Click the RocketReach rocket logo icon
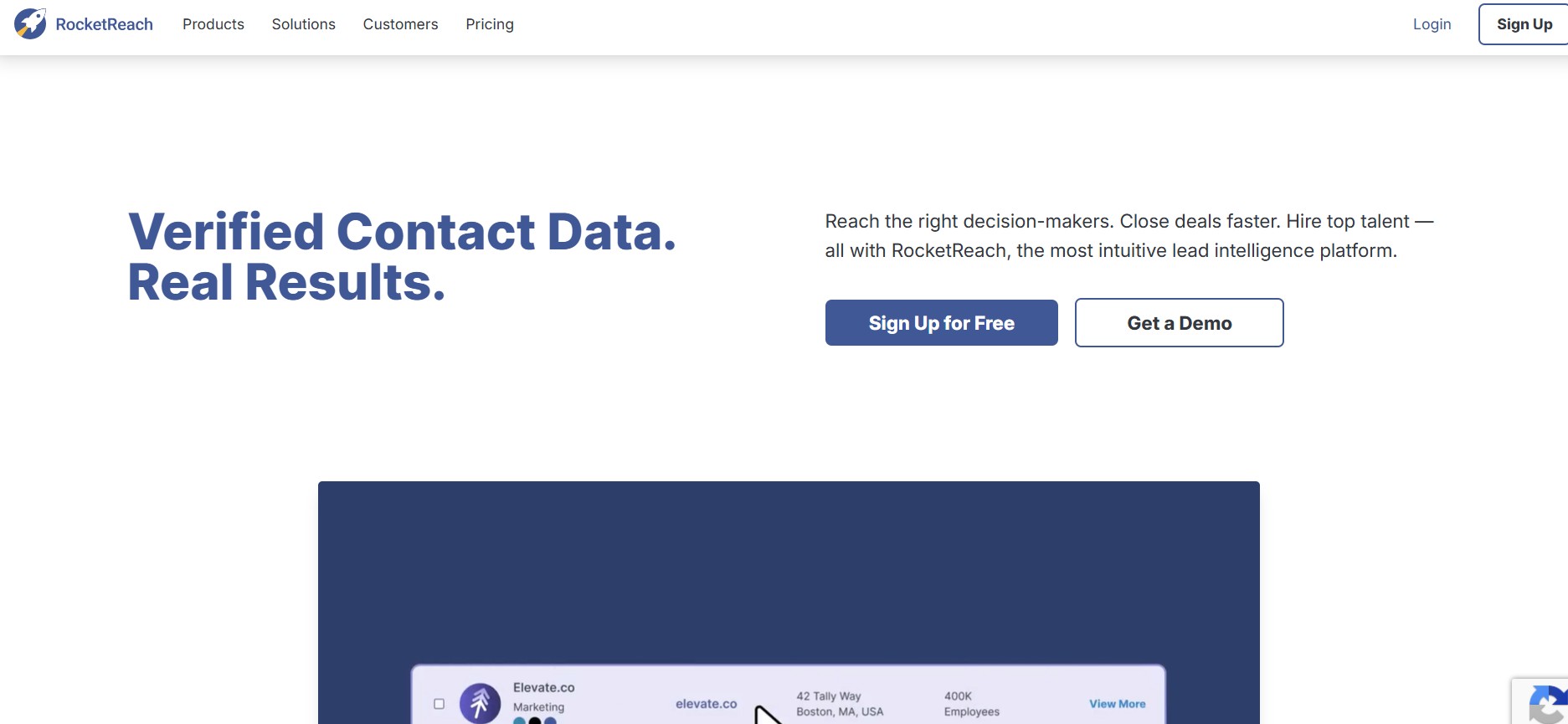 pos(30,24)
